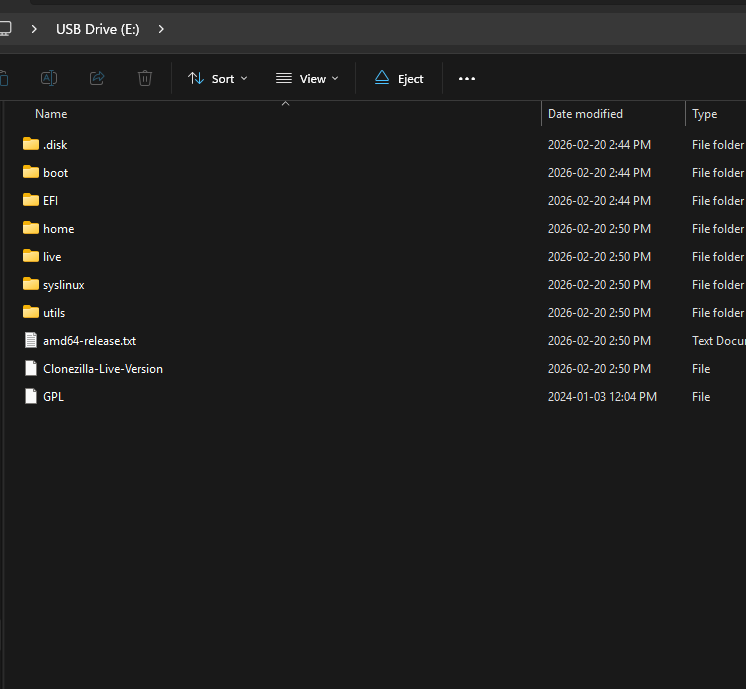
Task: Click the date modified of the home folder
Action: (599, 229)
